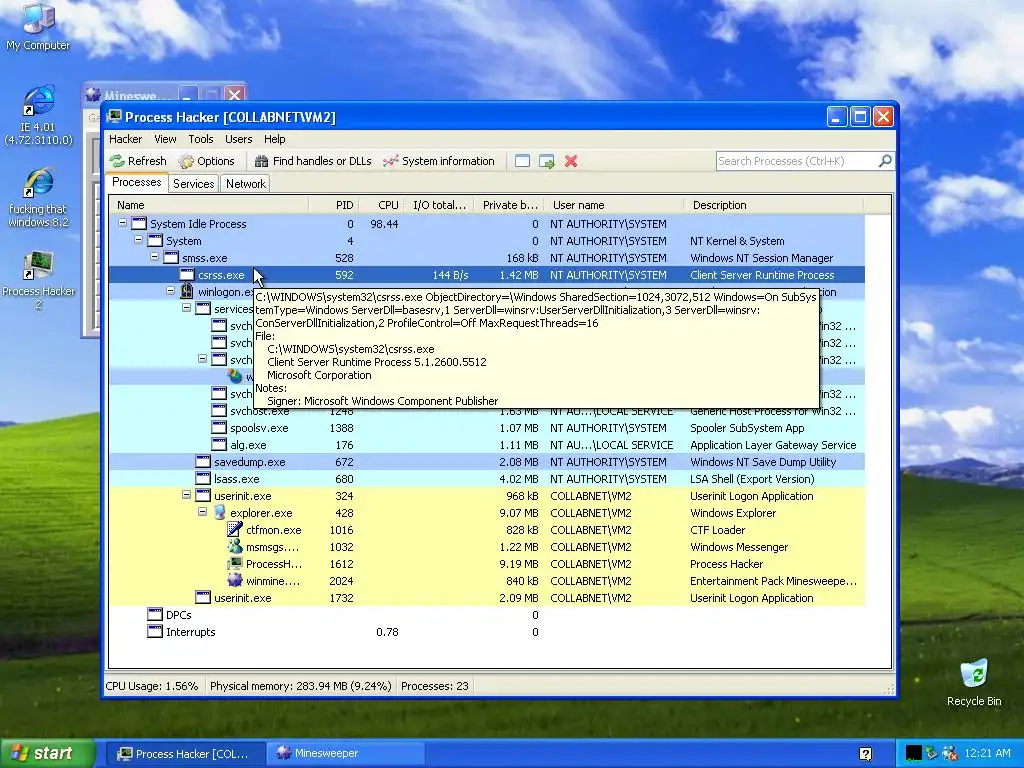Viewport: 1024px width, 768px height.
Task: Open the Options toolbar button
Action: [x=206, y=161]
